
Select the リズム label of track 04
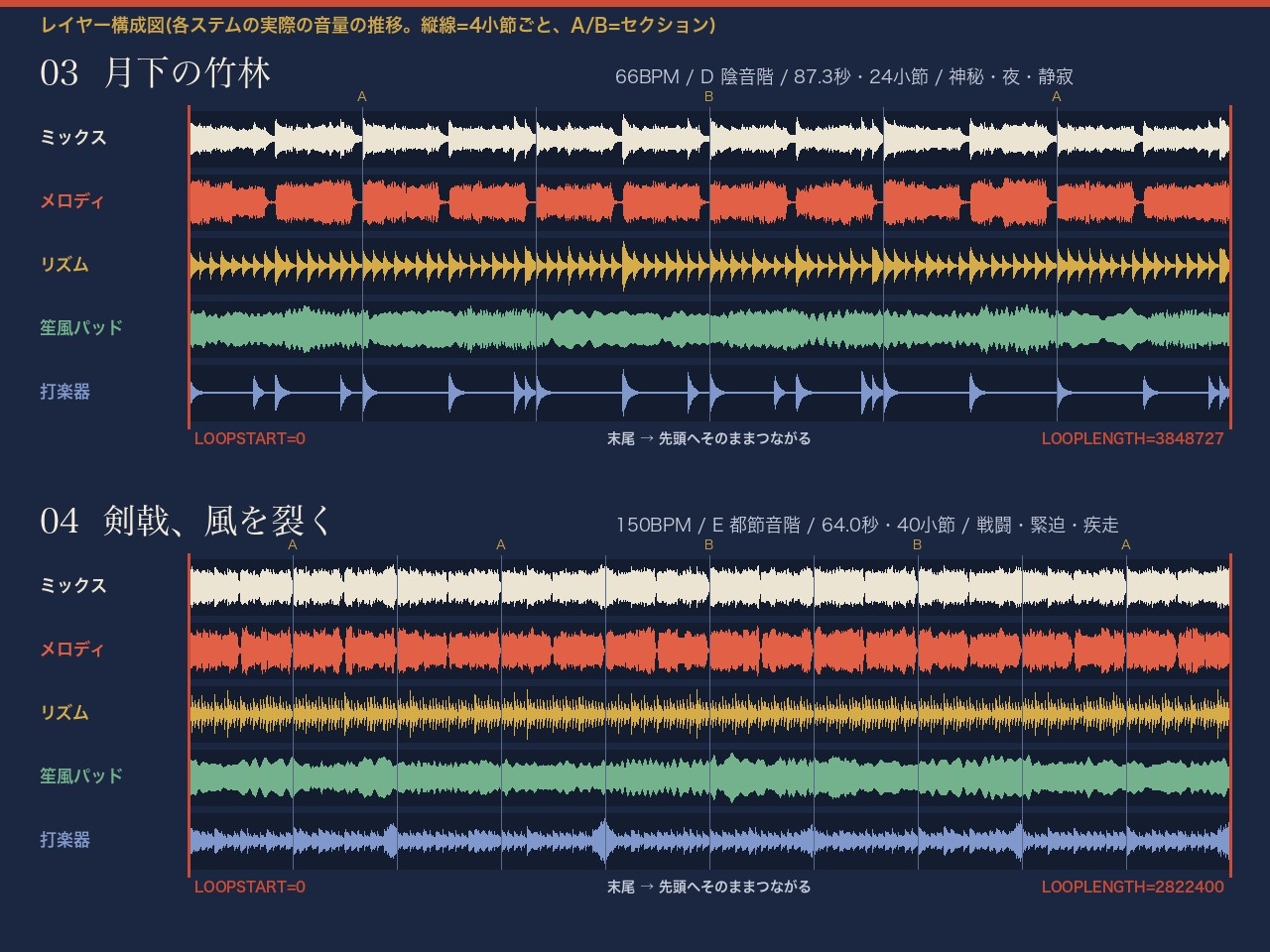tap(64, 713)
